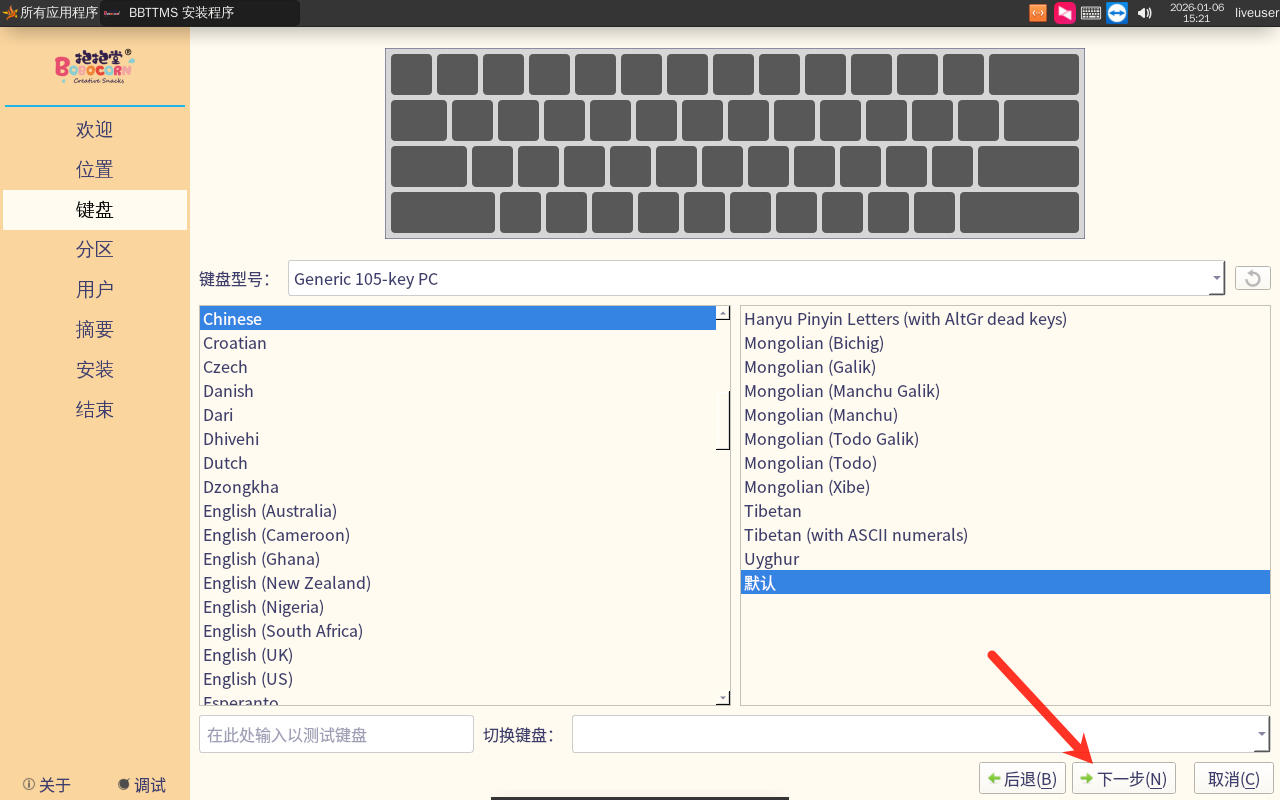This screenshot has height=800, width=1280.
Task: Click the pink tray application icon
Action: coord(1065,13)
